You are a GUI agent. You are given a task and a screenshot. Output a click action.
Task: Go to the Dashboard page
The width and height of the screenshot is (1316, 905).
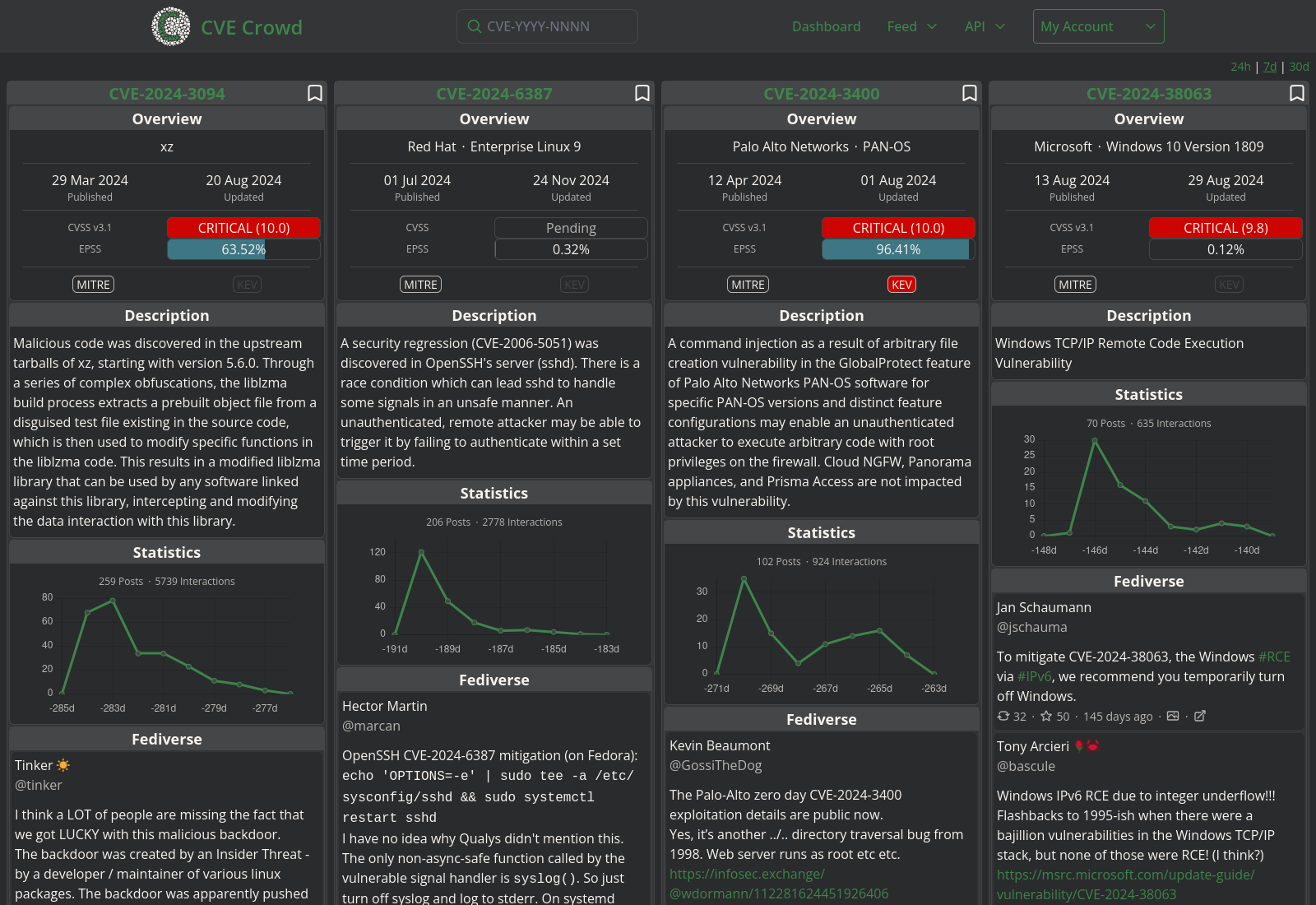click(826, 26)
